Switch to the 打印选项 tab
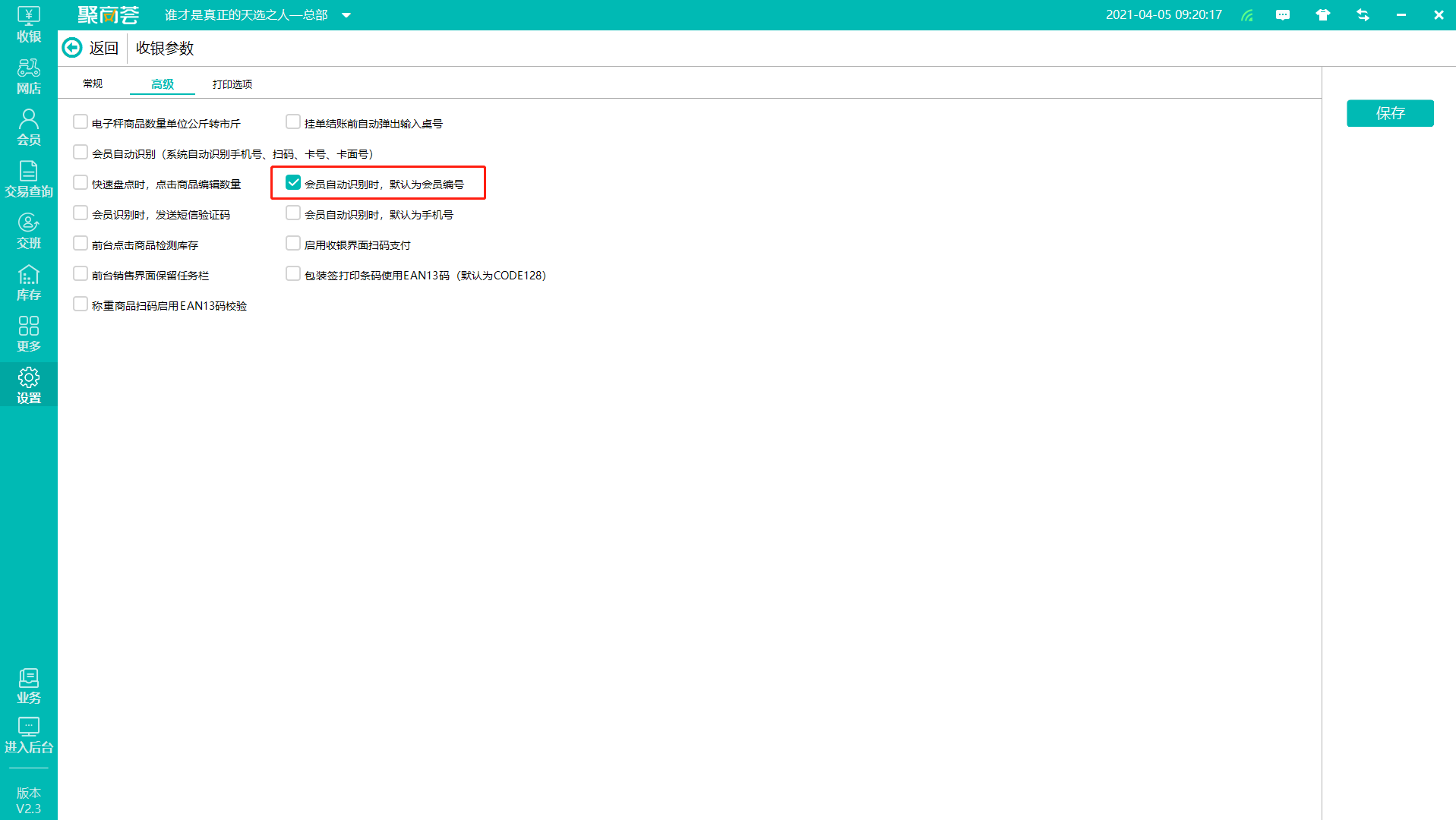The image size is (1456, 820). [232, 84]
